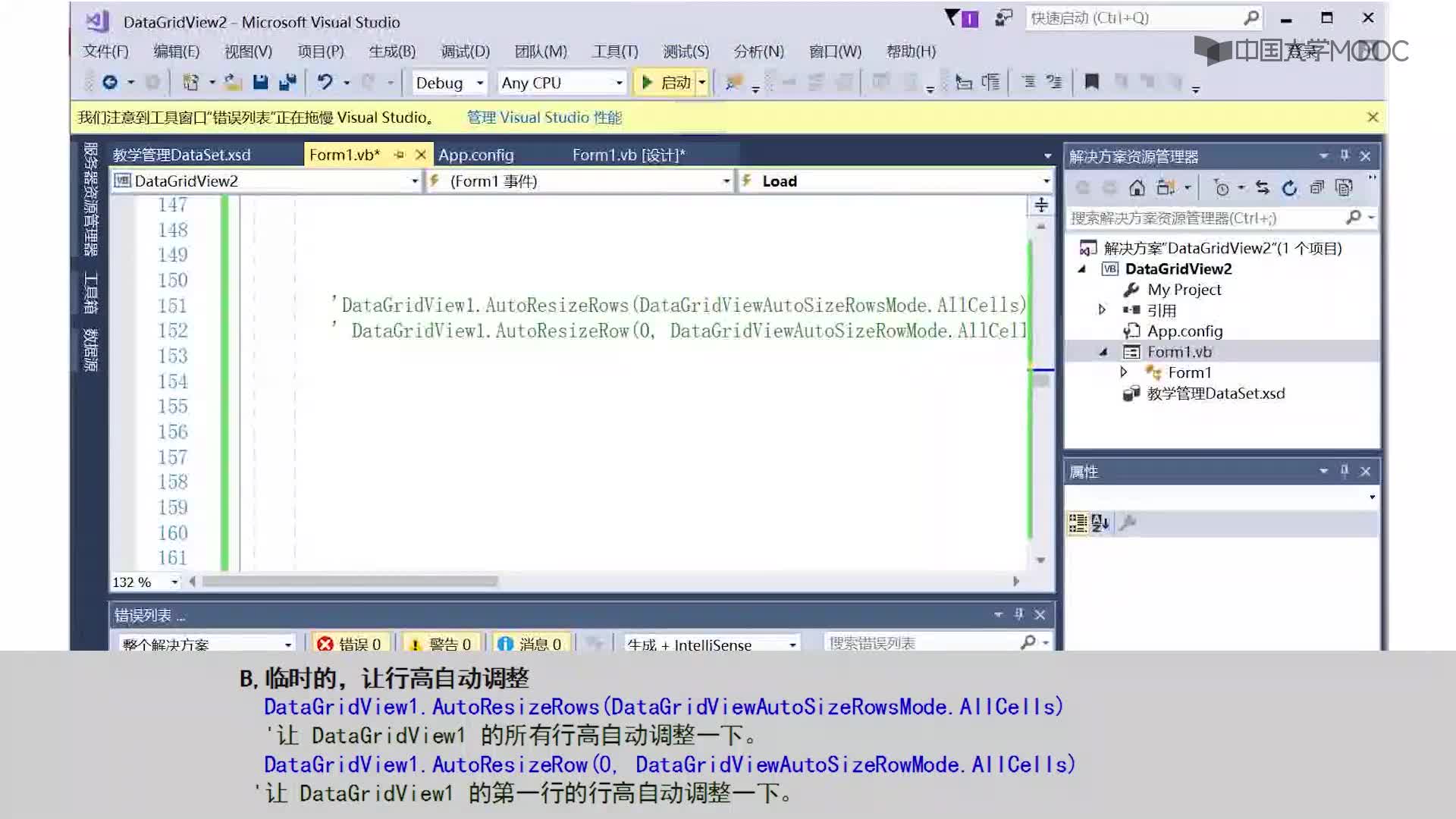
Task: Click the 管理 Visual Studio 性能 link
Action: (x=544, y=118)
